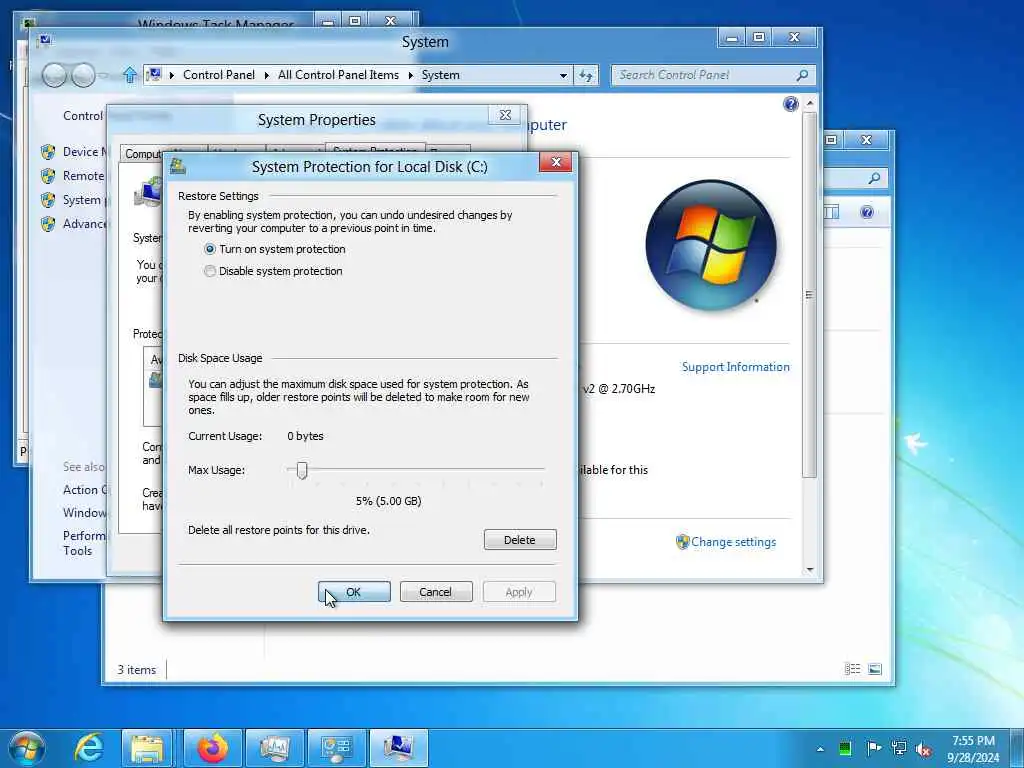
Task: Click the Apply button
Action: coord(519,592)
